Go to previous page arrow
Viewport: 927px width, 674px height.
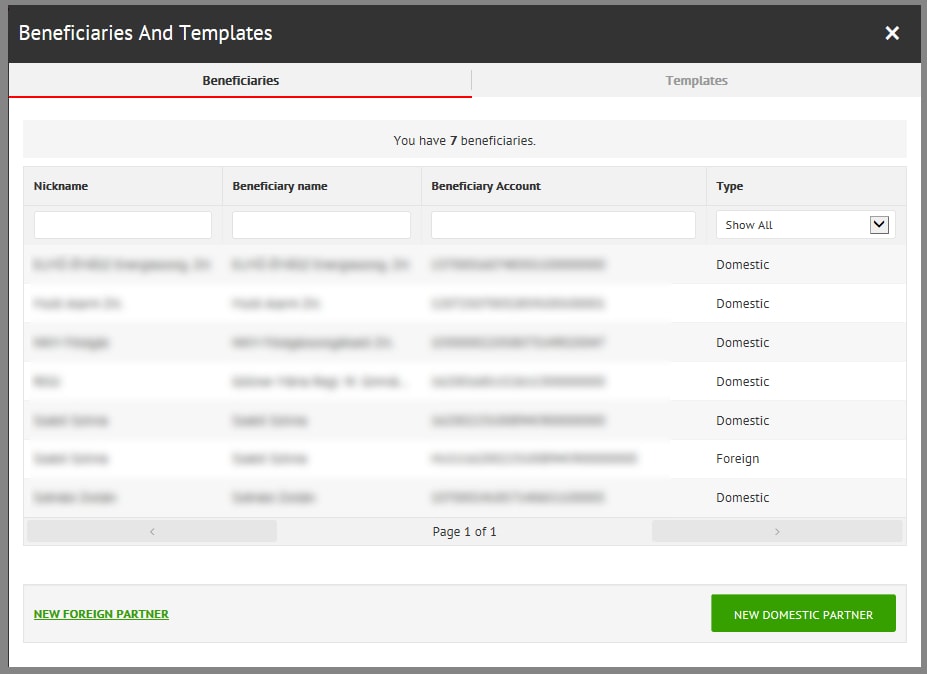152,532
